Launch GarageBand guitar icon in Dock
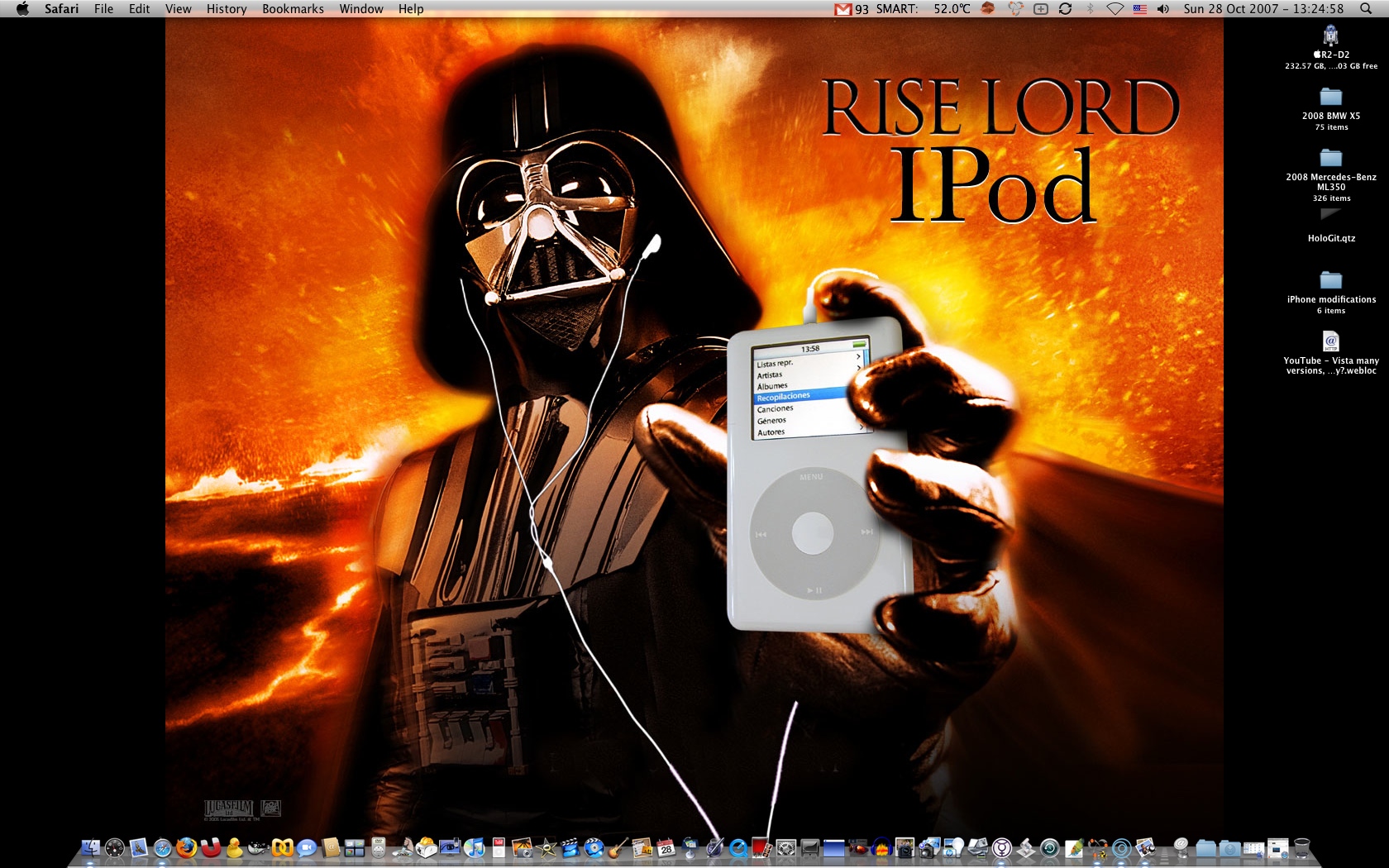 pos(618,847)
